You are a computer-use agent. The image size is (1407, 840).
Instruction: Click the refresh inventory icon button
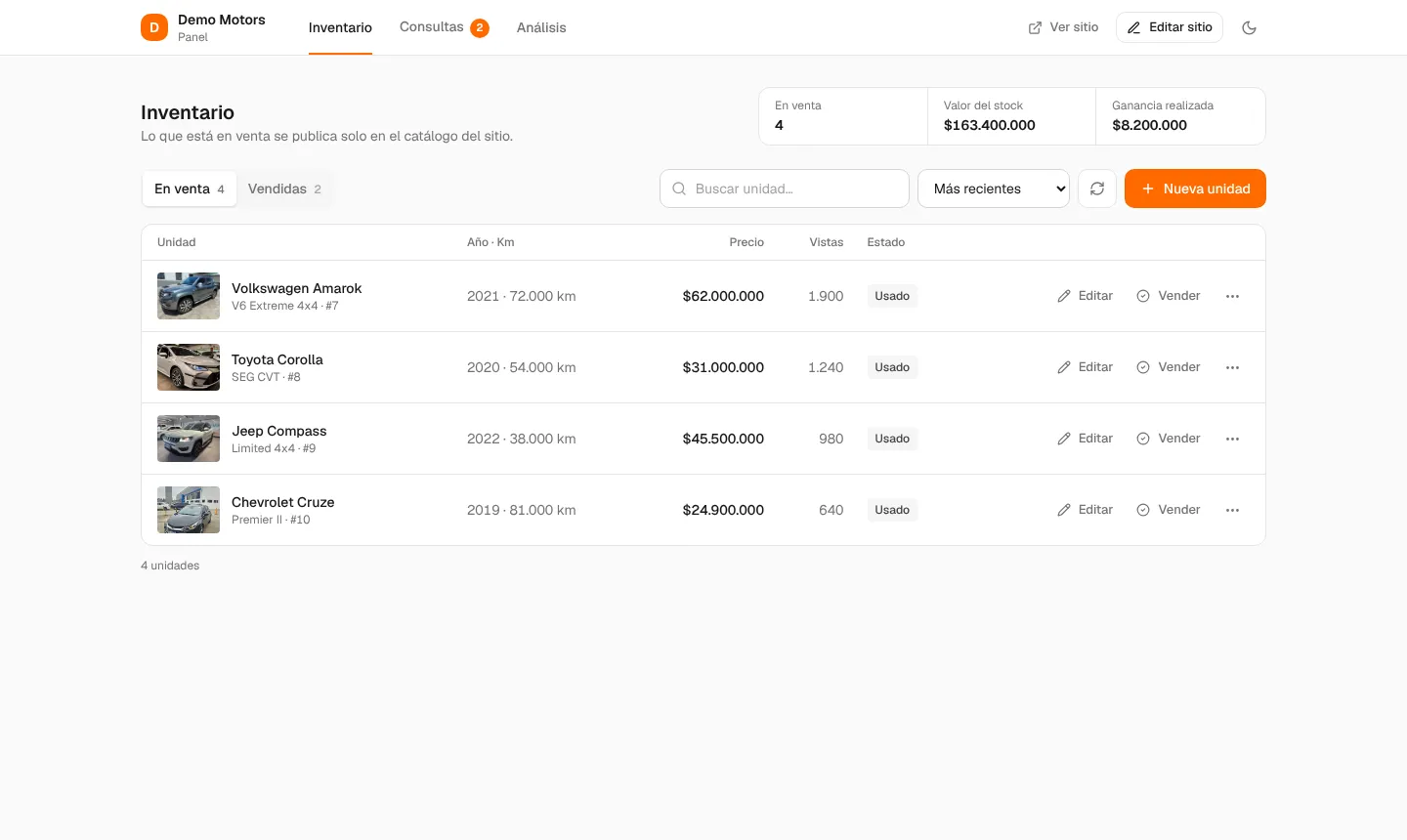pyautogui.click(x=1097, y=189)
